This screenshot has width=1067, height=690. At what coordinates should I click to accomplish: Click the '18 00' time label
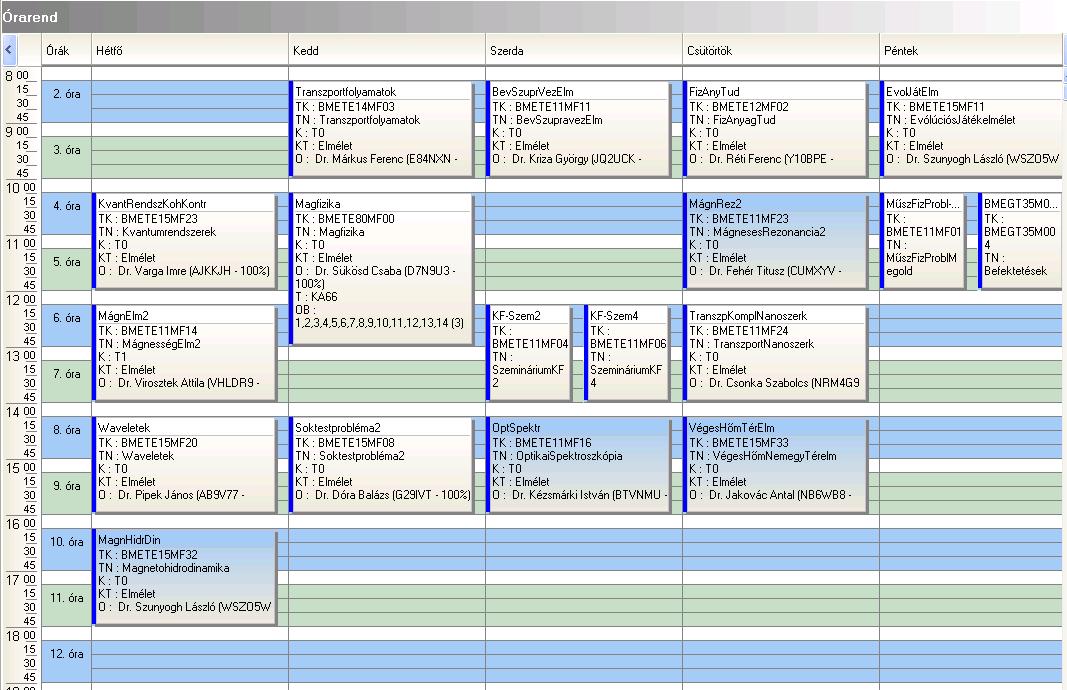20,636
